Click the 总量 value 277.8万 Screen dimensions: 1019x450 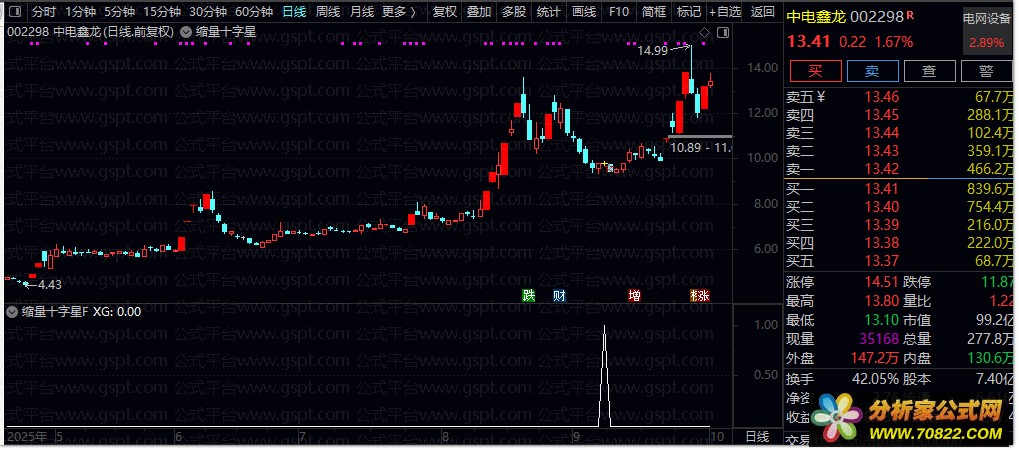990,339
